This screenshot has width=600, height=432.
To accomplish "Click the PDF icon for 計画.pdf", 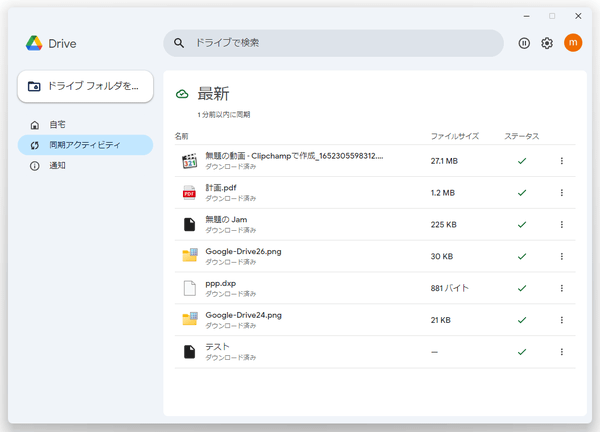I will 189,193.
